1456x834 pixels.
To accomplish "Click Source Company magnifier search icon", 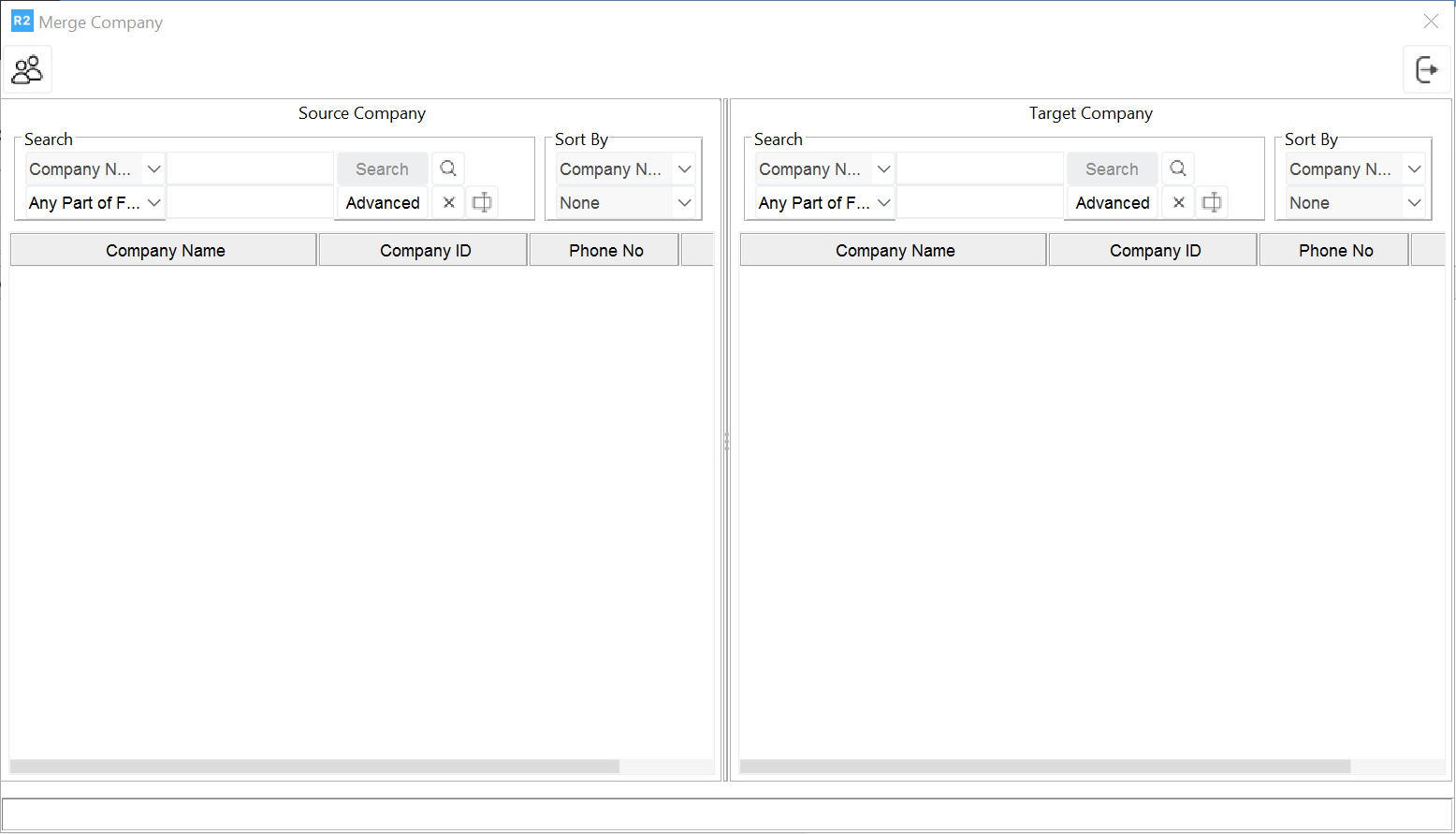I will click(448, 168).
